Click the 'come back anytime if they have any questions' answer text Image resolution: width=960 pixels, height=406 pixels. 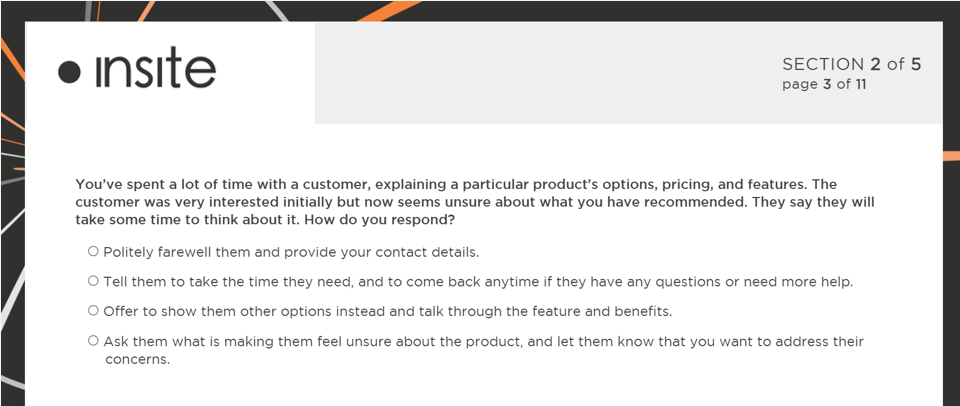click(600, 282)
